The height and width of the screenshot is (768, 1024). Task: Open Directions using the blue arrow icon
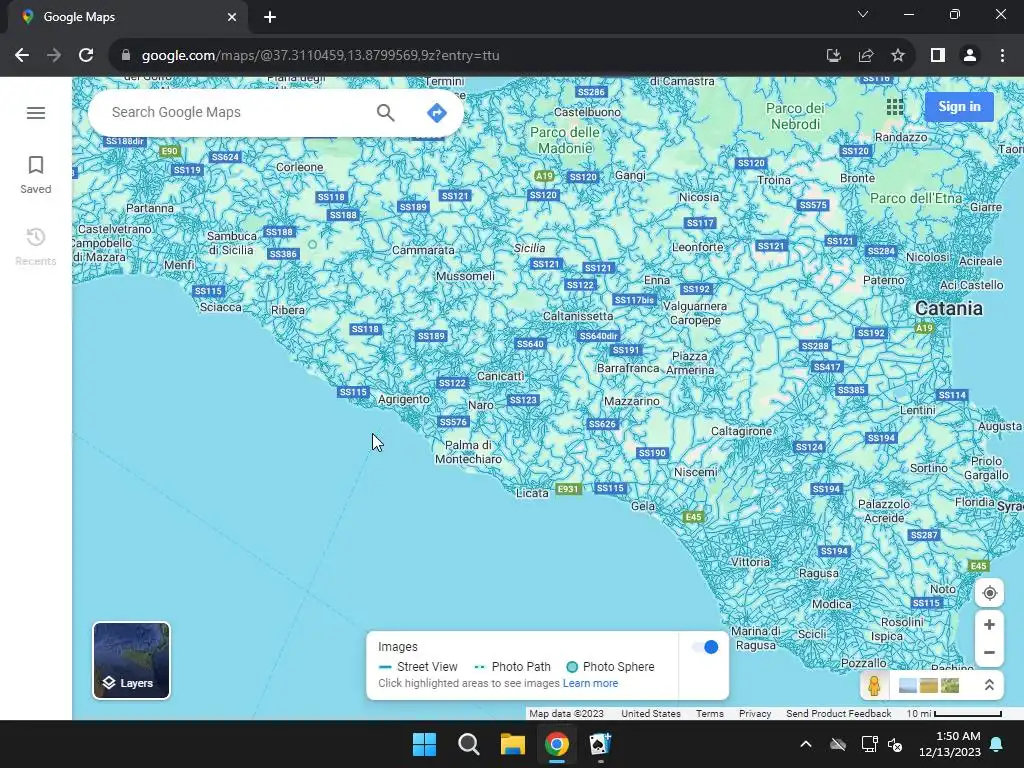click(x=436, y=112)
